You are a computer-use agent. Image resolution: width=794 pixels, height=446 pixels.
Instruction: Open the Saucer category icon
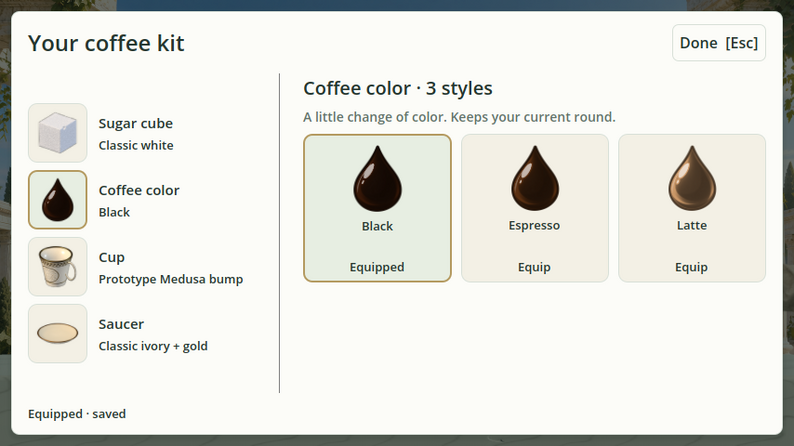pos(58,333)
